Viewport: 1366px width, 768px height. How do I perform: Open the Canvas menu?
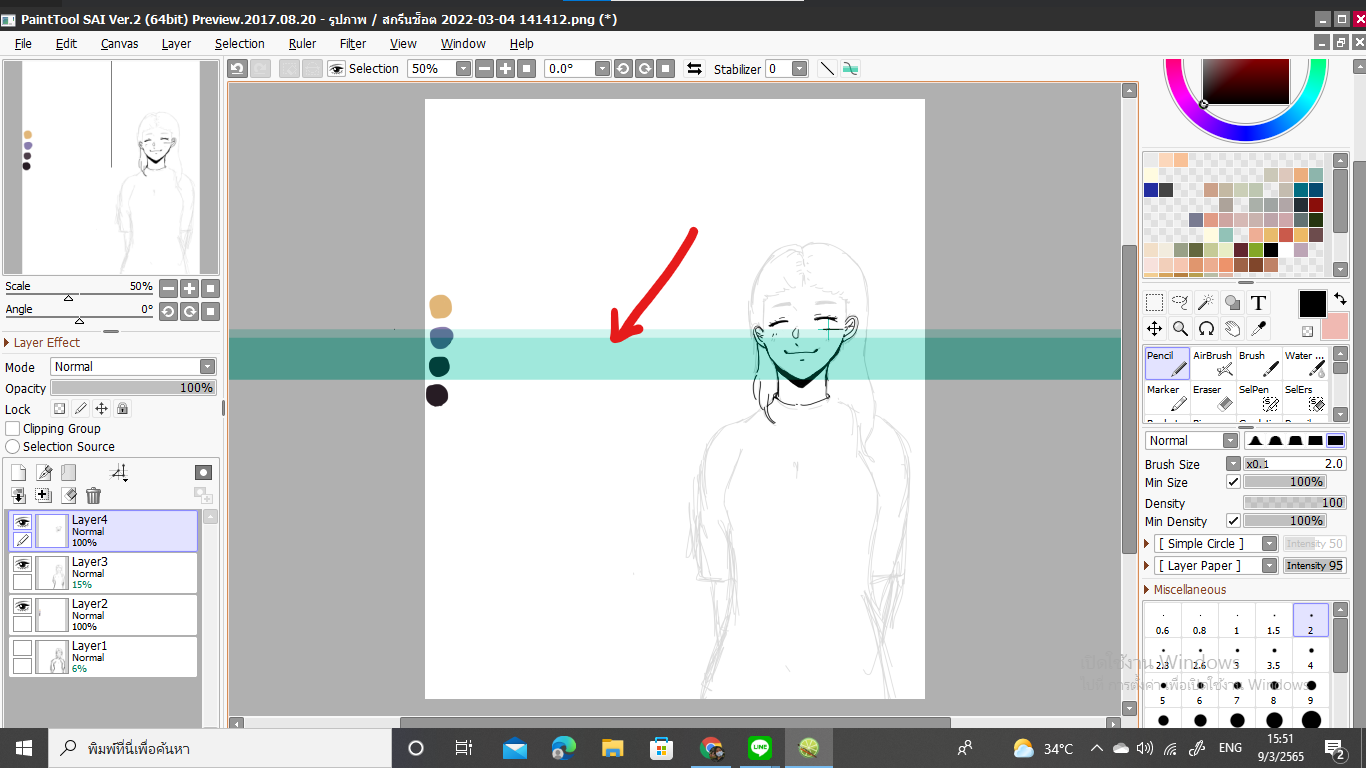pyautogui.click(x=119, y=44)
